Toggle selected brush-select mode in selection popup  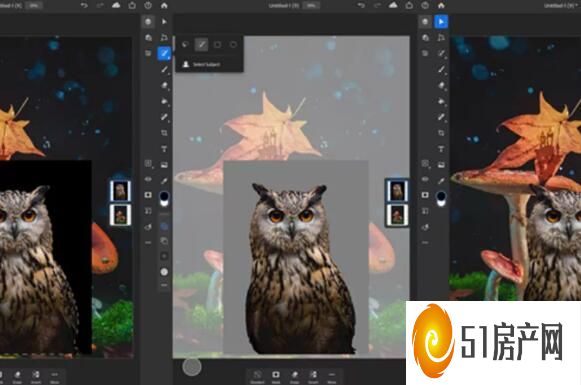202,45
